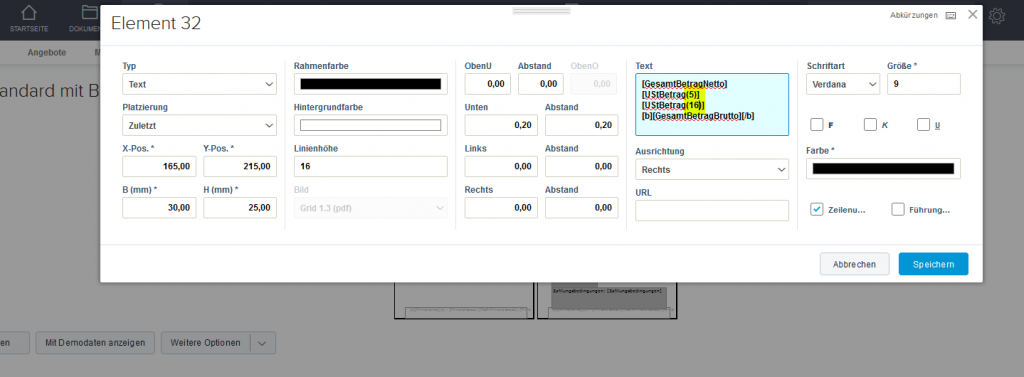Image resolution: width=1024 pixels, height=377 pixels.
Task: Click the Abkürzungen keyboard icon
Action: pos(950,15)
